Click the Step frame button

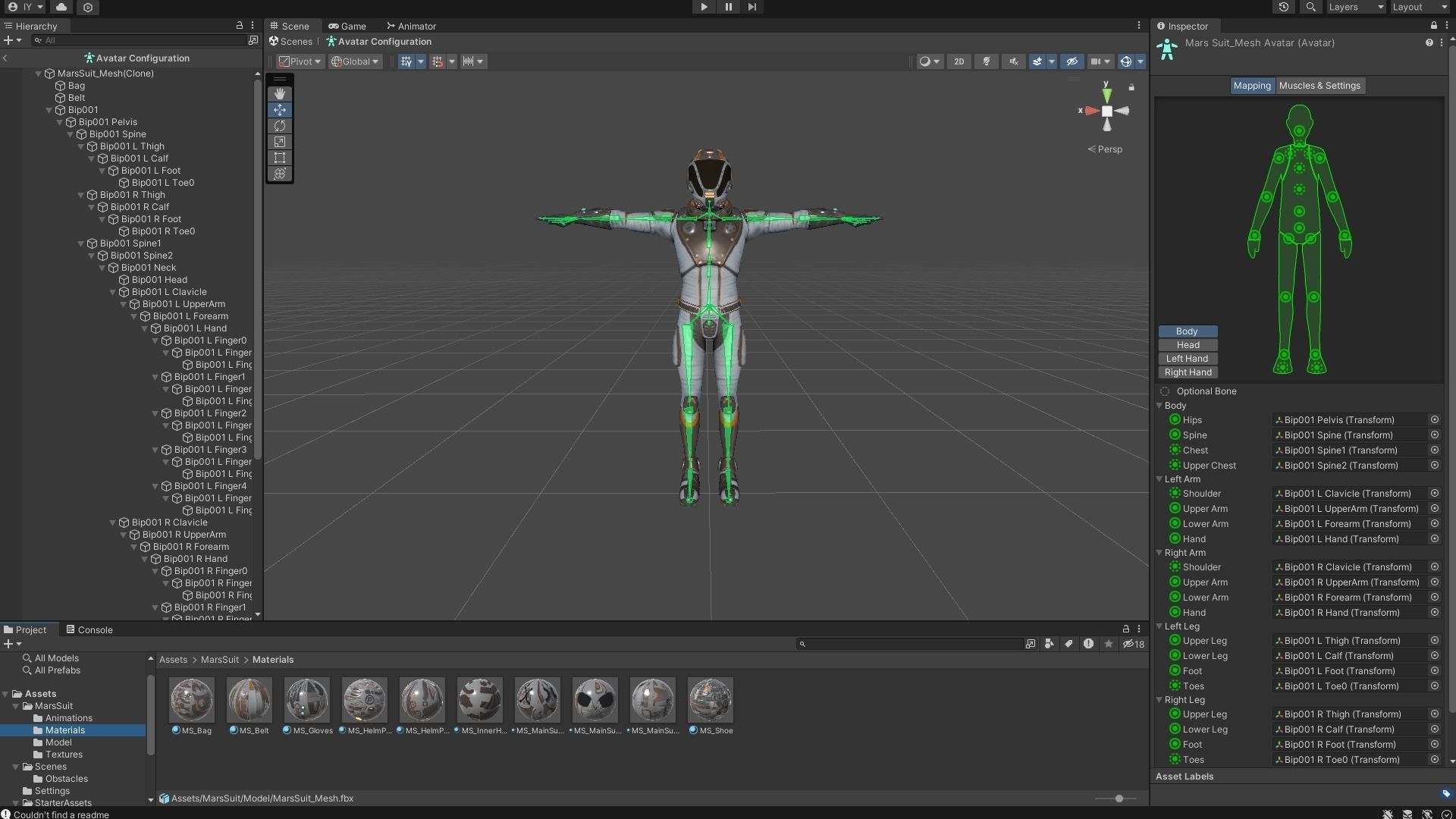(x=752, y=7)
